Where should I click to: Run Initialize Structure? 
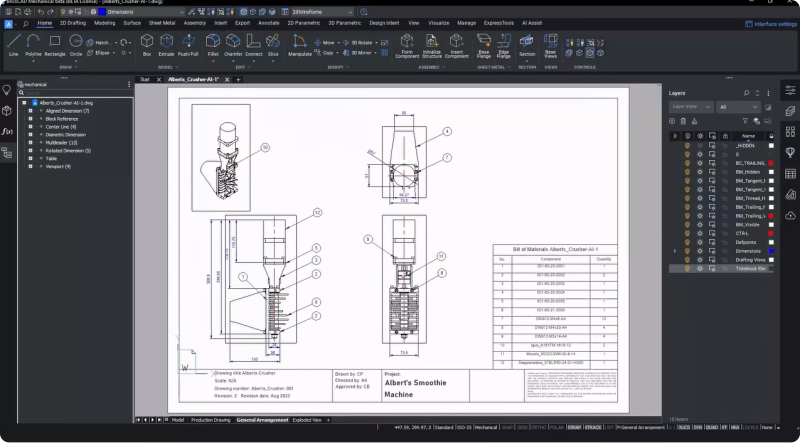click(x=432, y=46)
